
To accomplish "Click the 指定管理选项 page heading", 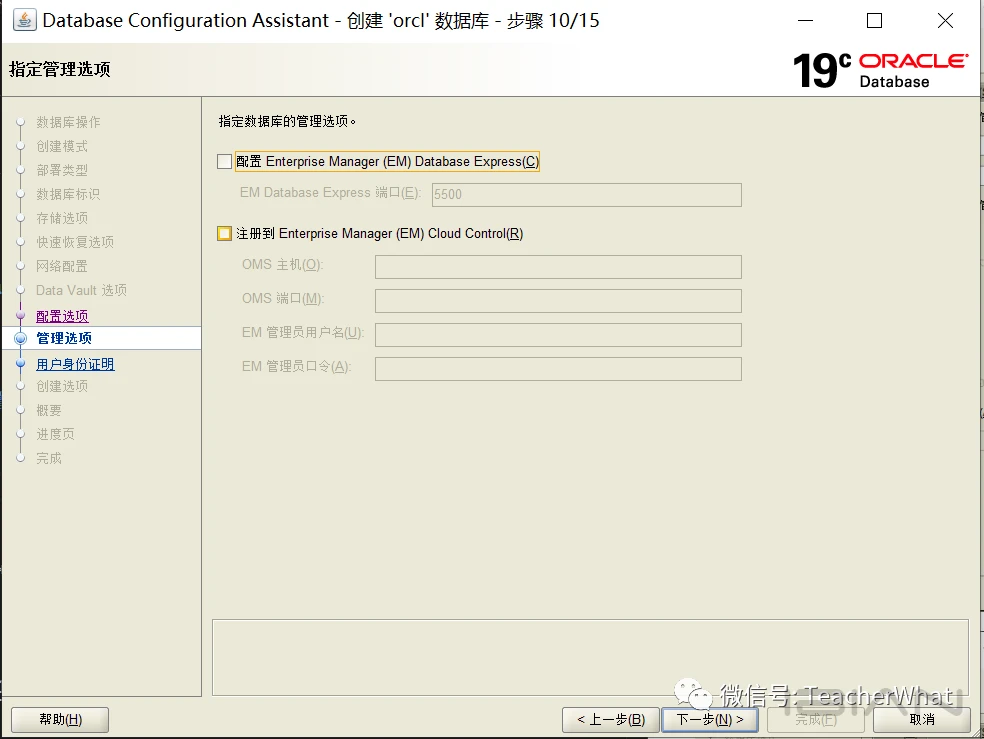I will tap(60, 69).
